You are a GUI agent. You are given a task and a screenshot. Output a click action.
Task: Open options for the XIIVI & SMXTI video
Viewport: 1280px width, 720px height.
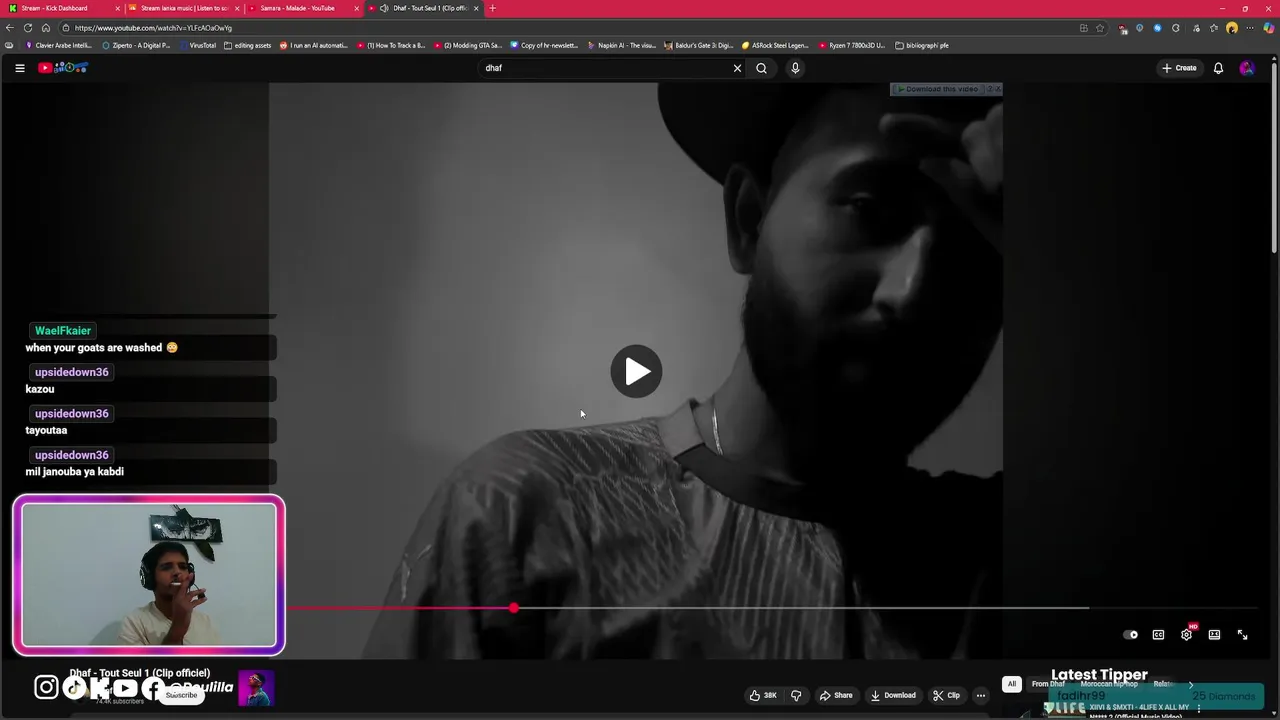point(1198,708)
